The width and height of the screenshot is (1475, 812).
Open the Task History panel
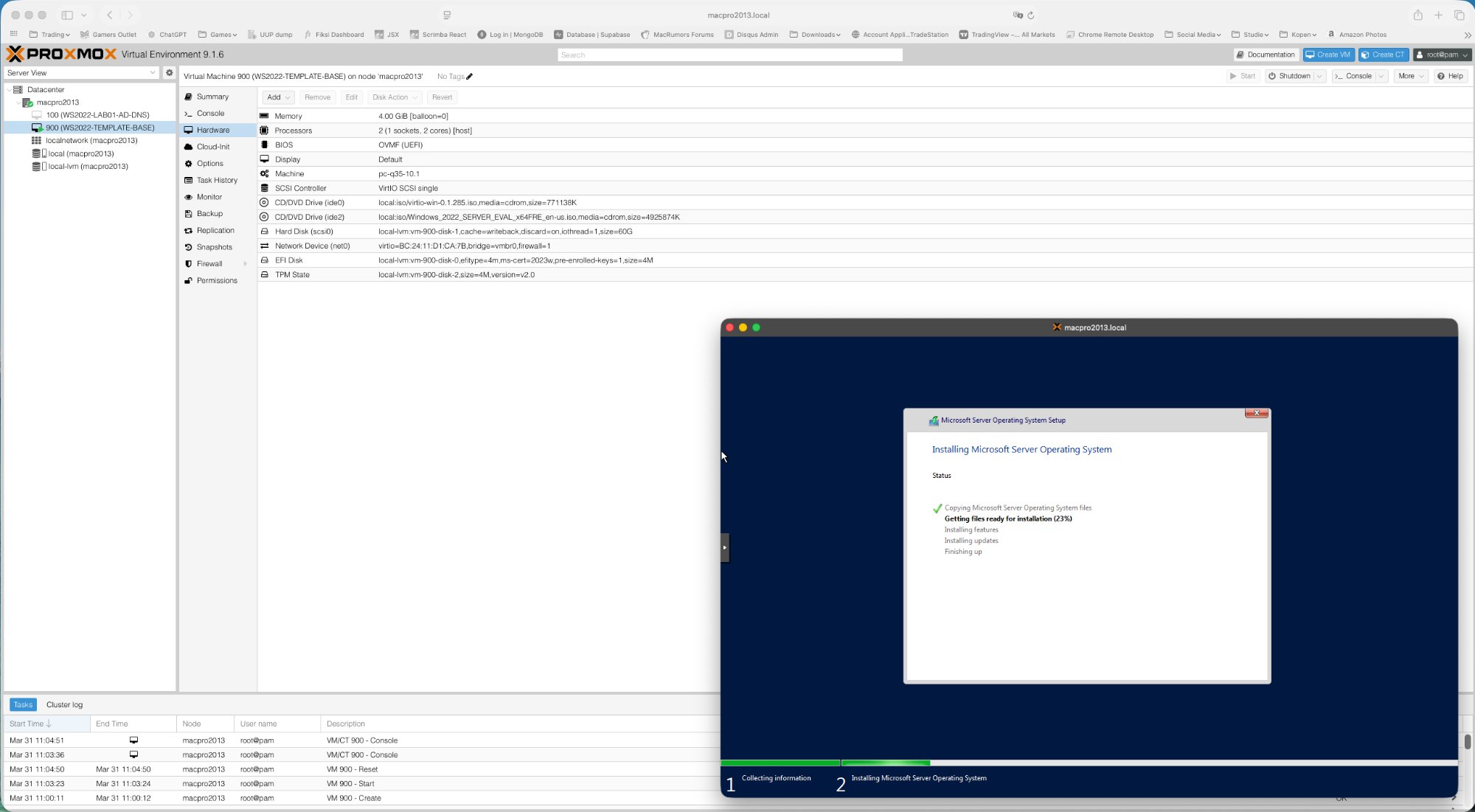tap(217, 180)
